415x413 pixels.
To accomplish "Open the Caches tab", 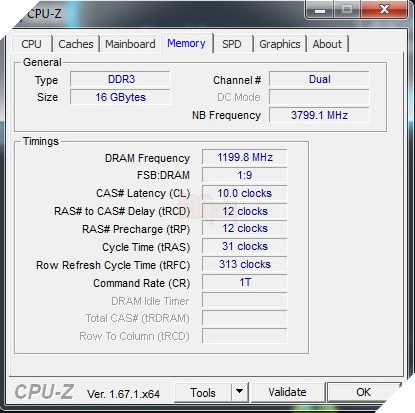I will coord(76,44).
